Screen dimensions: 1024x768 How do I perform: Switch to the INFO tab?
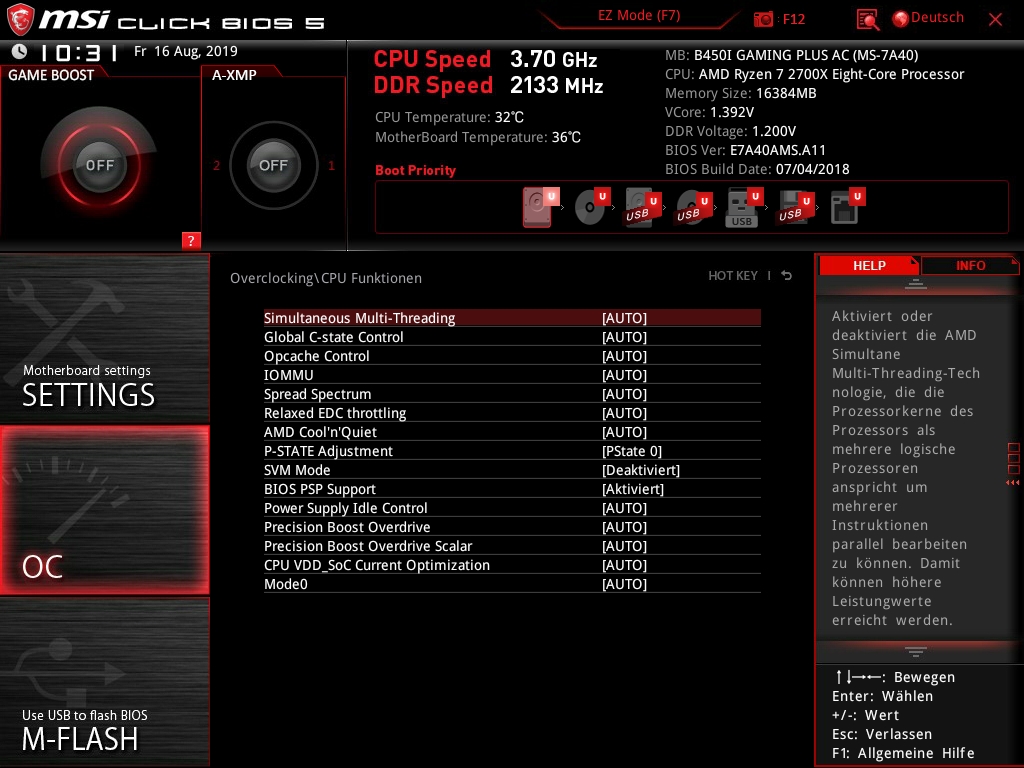point(970,265)
